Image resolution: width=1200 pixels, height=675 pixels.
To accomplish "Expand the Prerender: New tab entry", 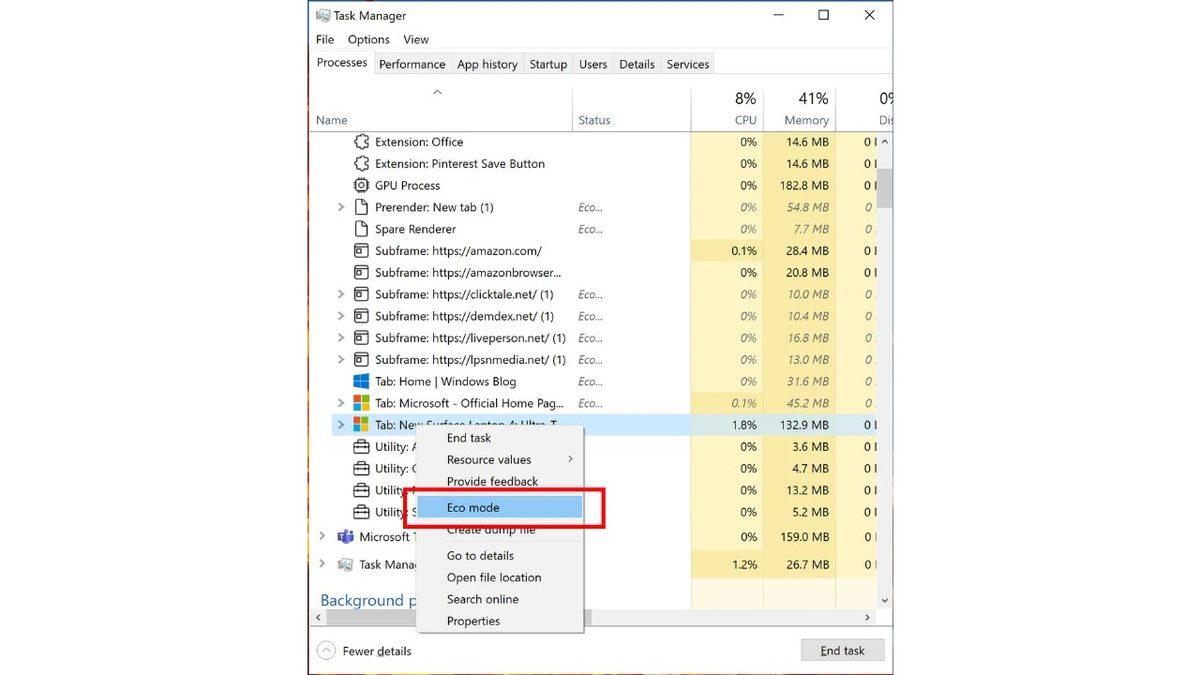I will coord(343,207).
